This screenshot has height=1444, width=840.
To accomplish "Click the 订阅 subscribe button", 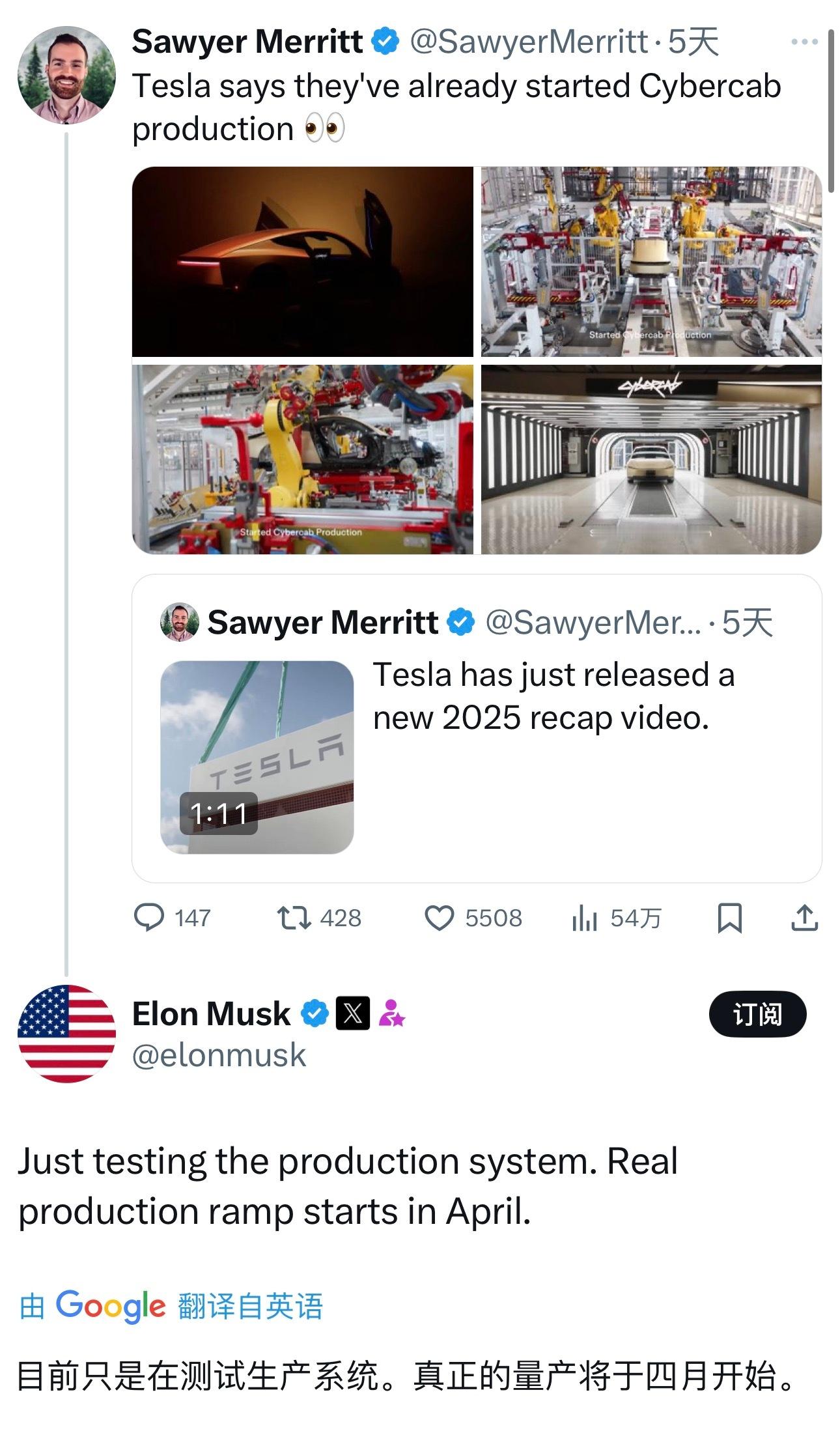I will [x=757, y=1014].
